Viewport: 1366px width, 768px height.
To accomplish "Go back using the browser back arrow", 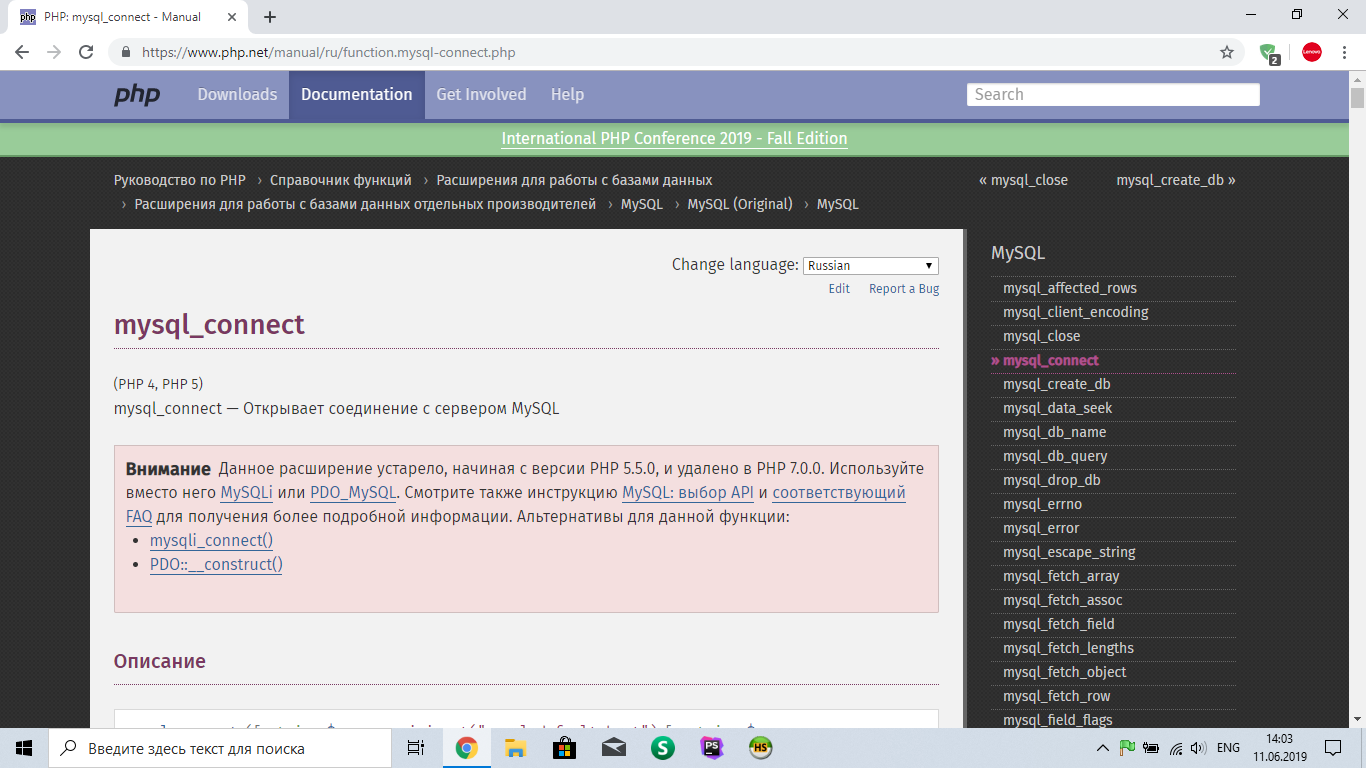I will click(x=22, y=52).
